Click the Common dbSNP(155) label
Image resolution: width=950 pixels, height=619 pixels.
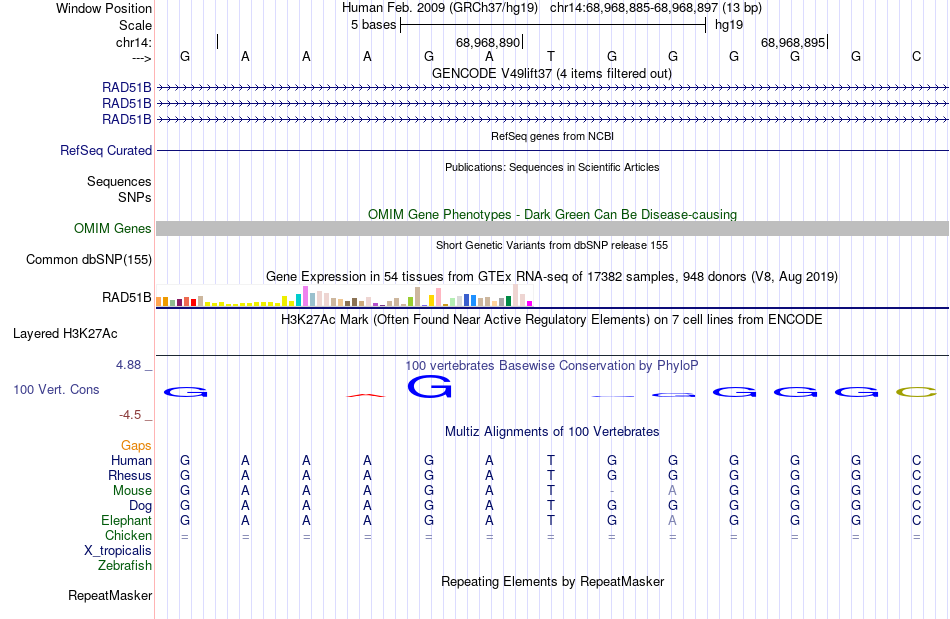(89, 259)
